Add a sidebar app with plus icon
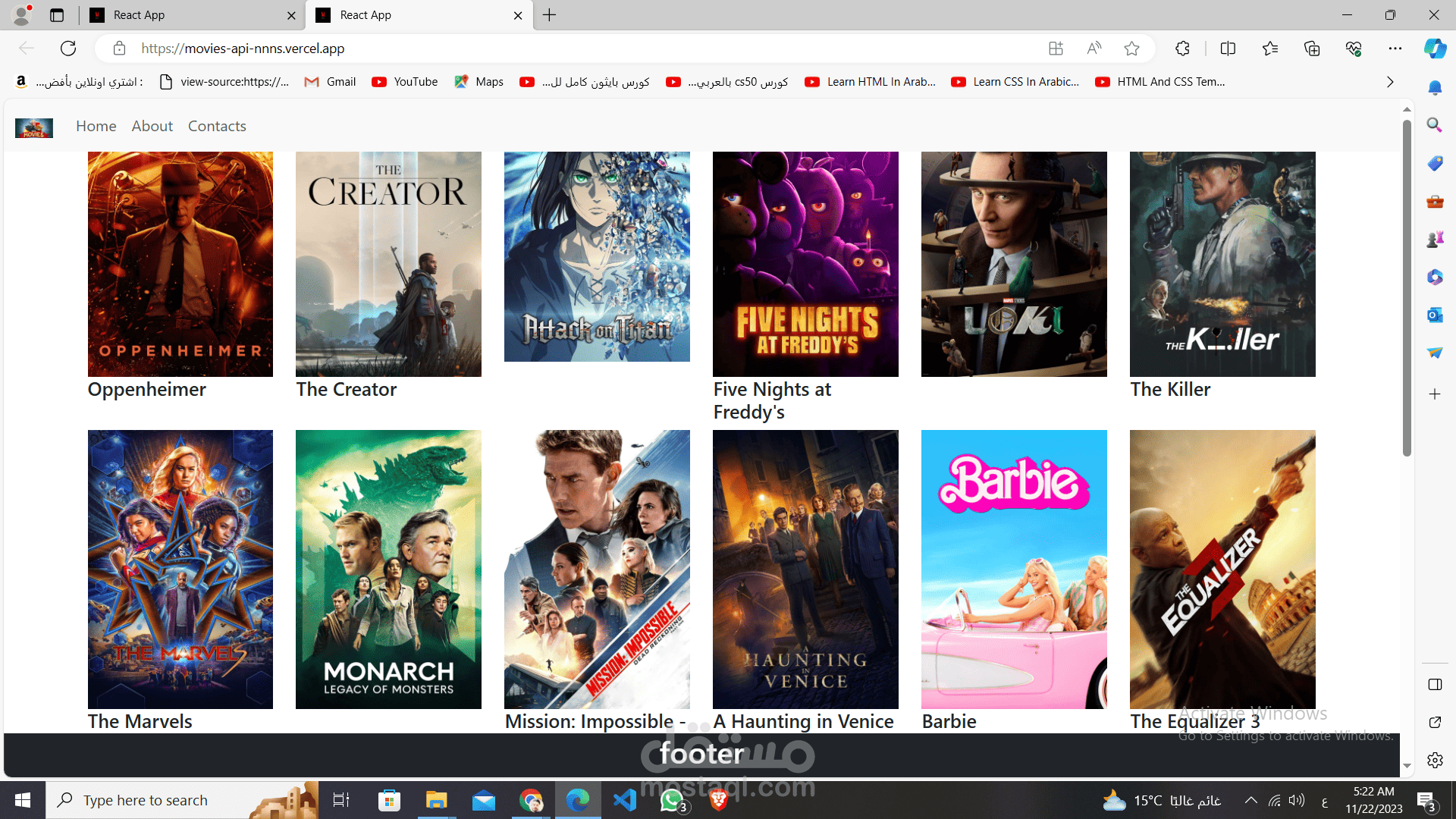This screenshot has height=819, width=1456. click(x=1434, y=394)
